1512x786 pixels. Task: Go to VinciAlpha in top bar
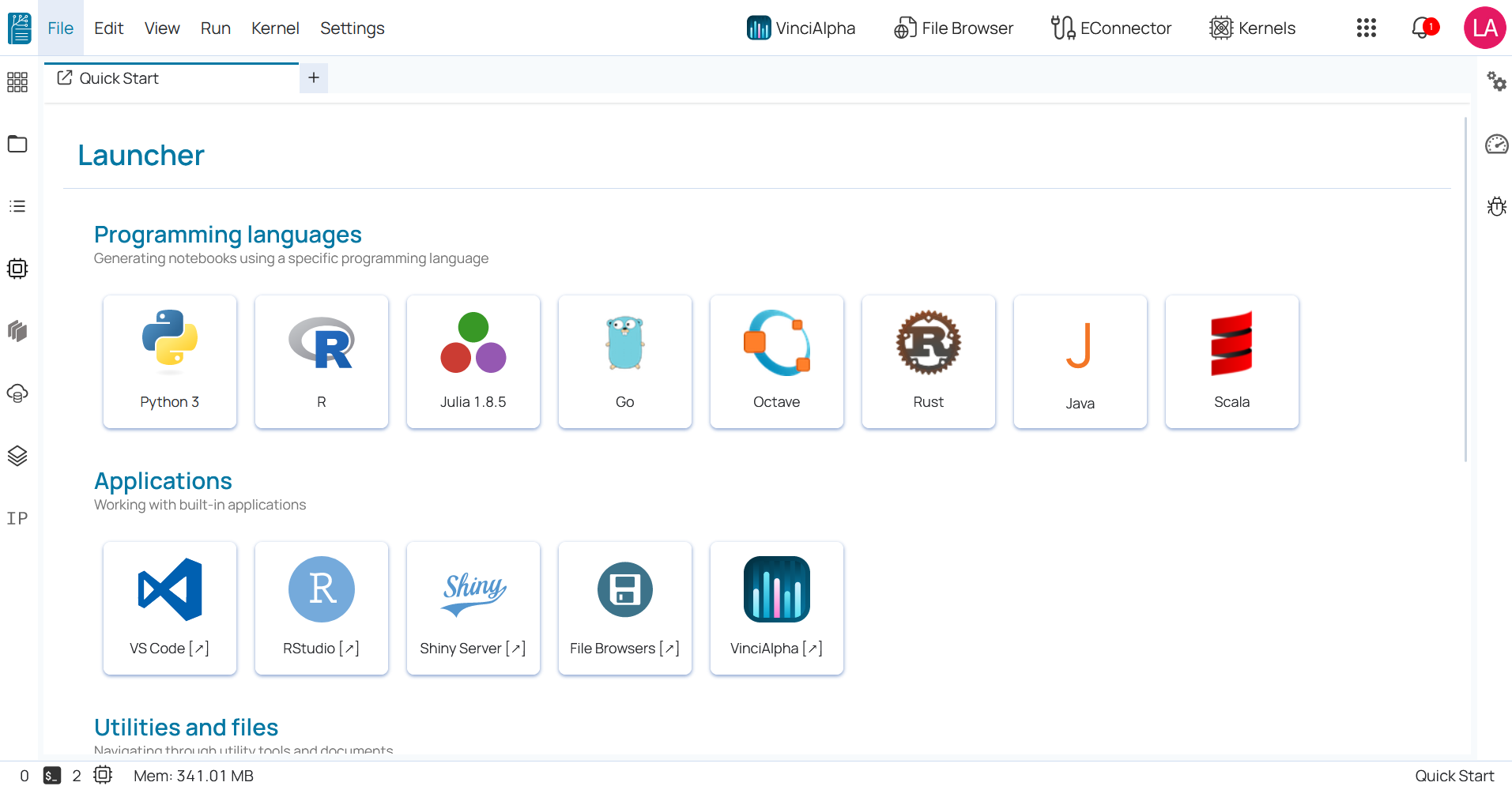tap(801, 28)
